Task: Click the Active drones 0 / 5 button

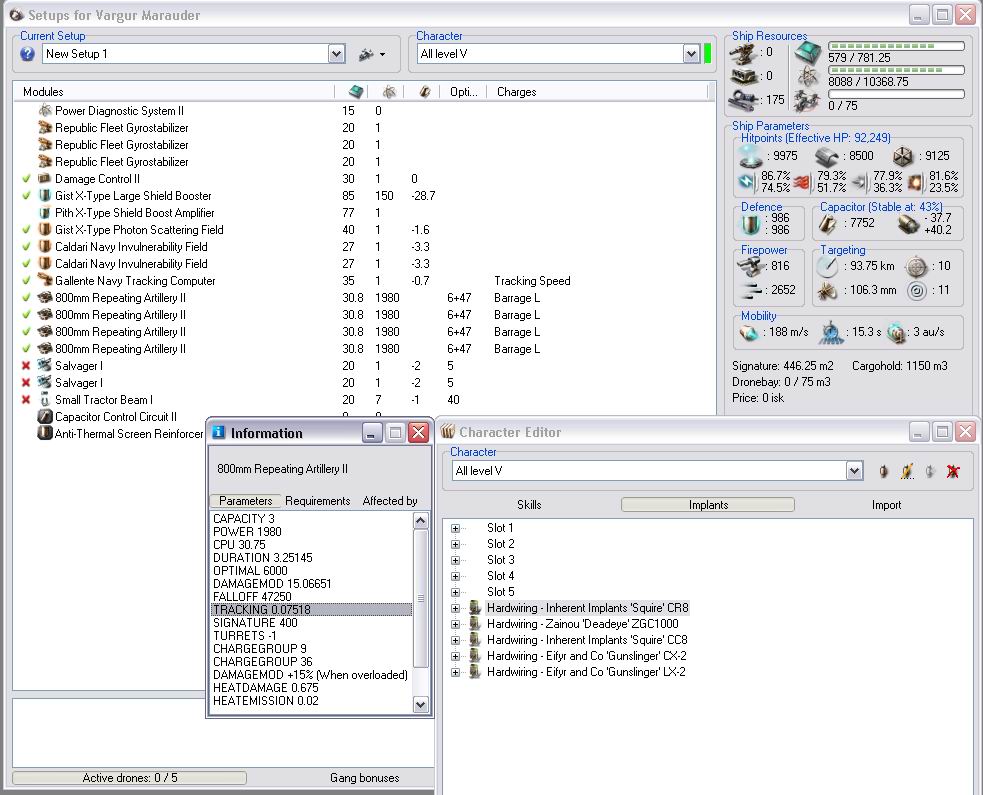Action: click(129, 778)
